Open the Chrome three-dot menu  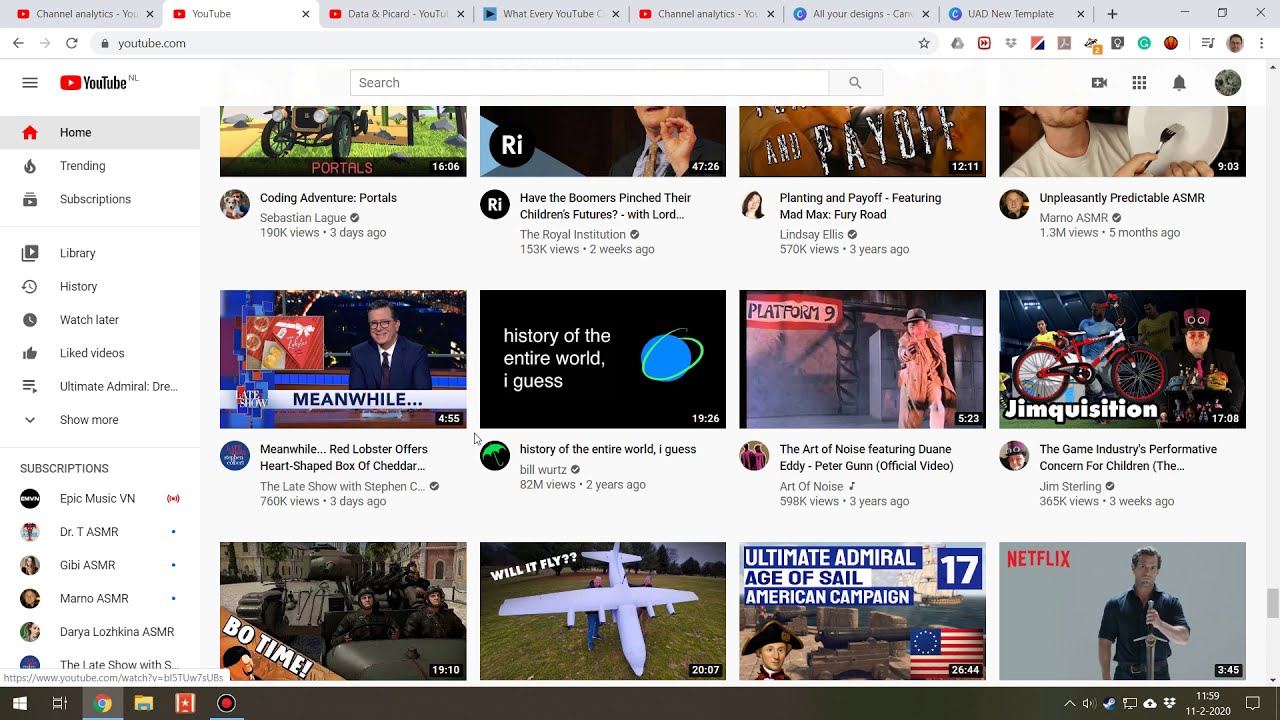pos(1262,43)
